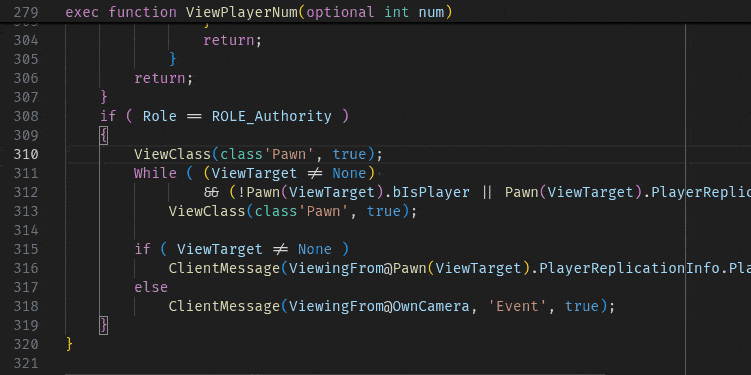Viewport: 751px width, 375px height.
Task: Select ROLE_Authority on line 308
Action: [x=272, y=116]
